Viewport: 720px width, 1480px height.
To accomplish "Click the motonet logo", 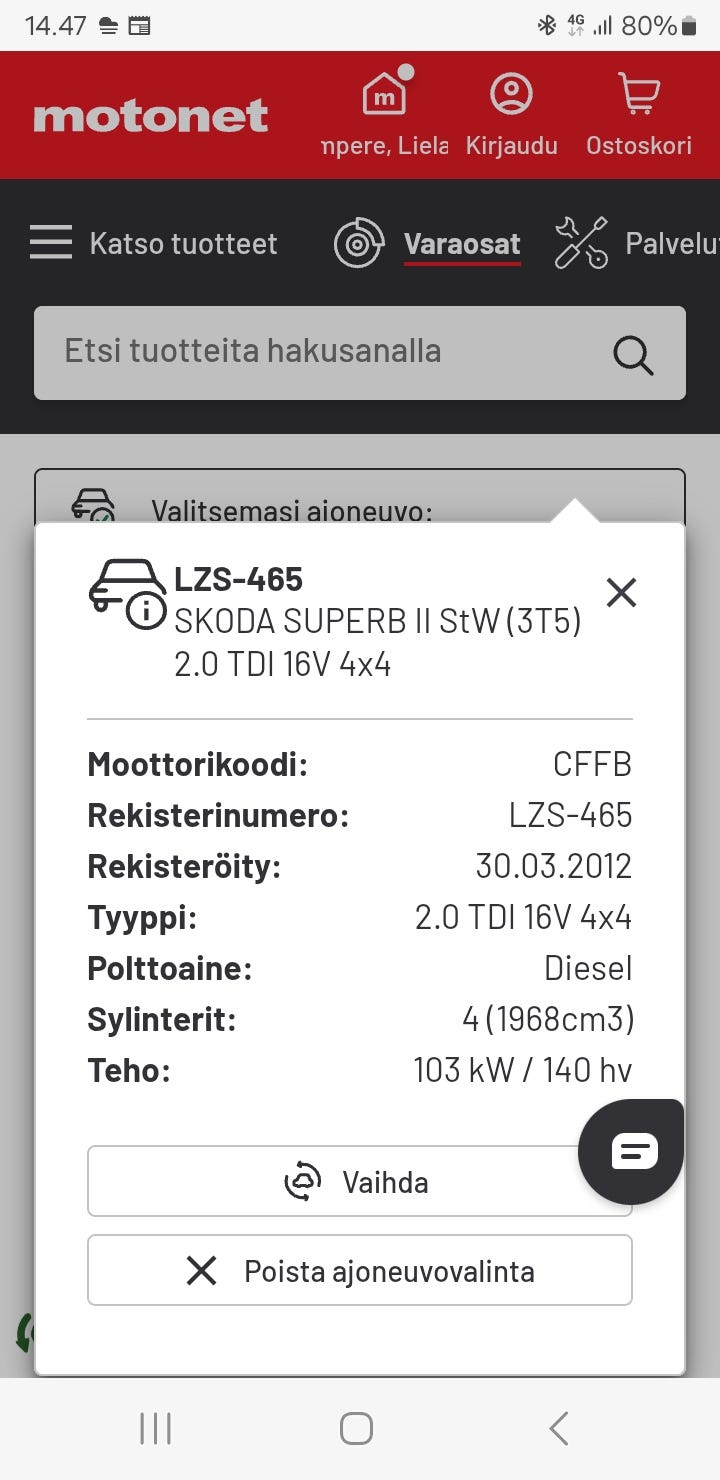I will (151, 116).
